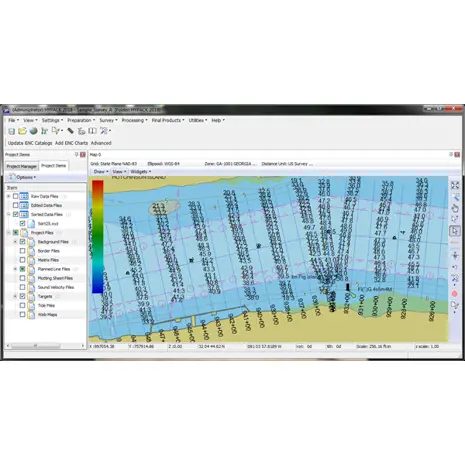Check the Web Maps checkbox
Image resolution: width=465 pixels, height=465 pixels.
[x=22, y=314]
